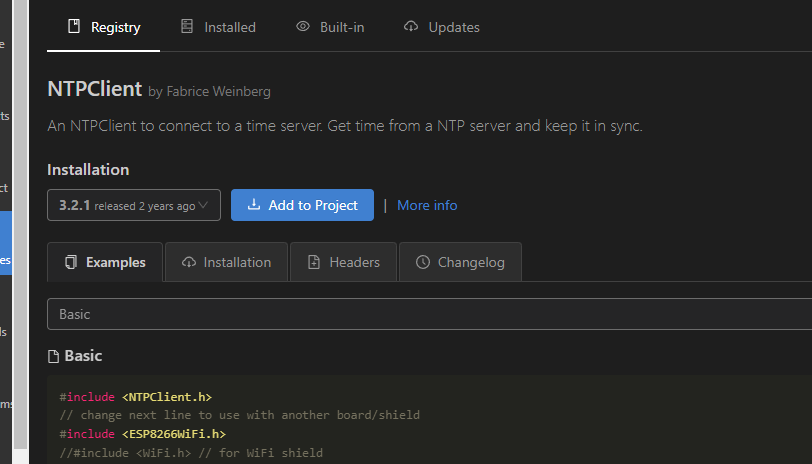The image size is (812, 464).
Task: Click Add to Project button
Action: tap(302, 205)
